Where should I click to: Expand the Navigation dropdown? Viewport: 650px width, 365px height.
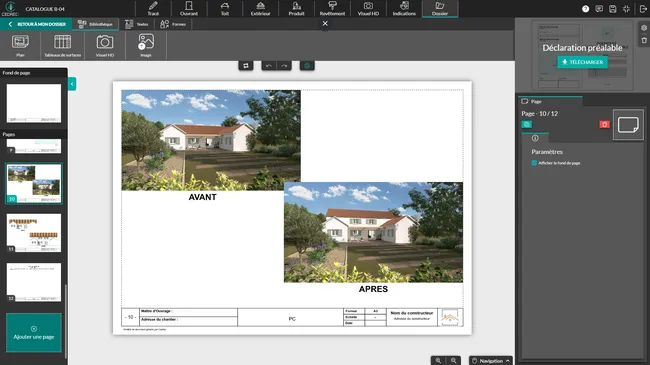point(491,360)
